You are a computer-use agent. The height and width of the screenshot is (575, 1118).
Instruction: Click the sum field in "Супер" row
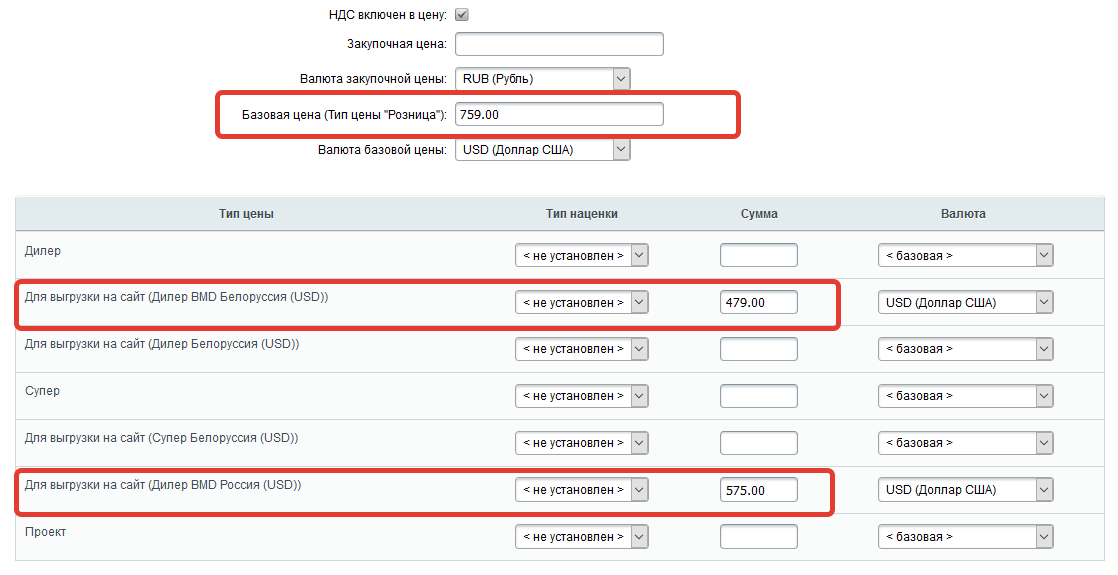(758, 396)
